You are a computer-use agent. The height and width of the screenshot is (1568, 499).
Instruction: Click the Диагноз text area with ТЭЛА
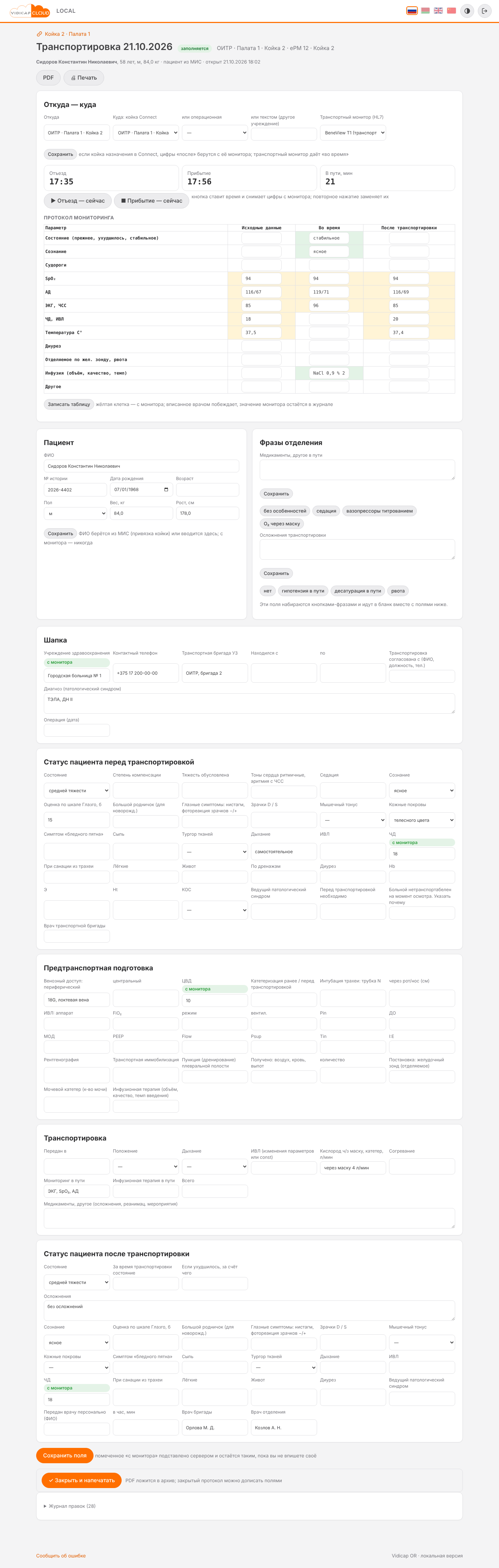click(249, 704)
